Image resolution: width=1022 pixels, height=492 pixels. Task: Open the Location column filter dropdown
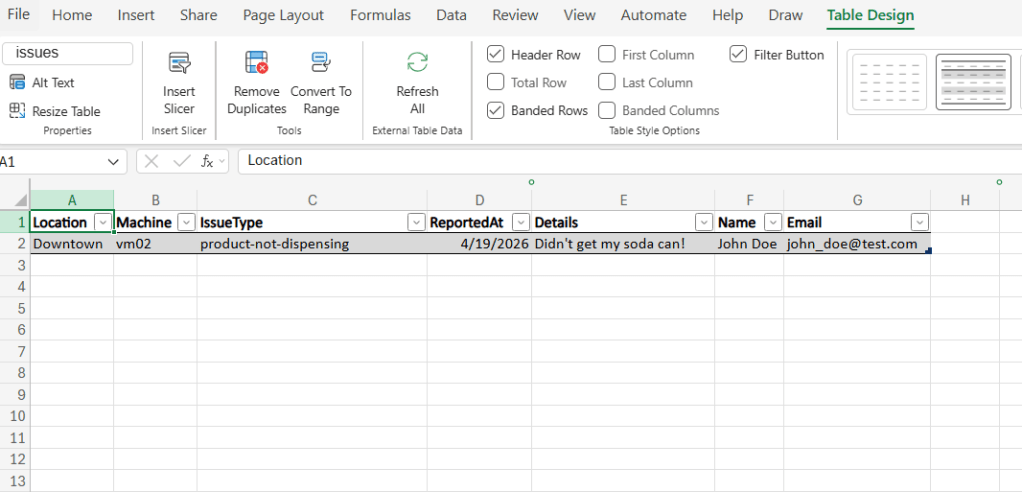(x=104, y=223)
